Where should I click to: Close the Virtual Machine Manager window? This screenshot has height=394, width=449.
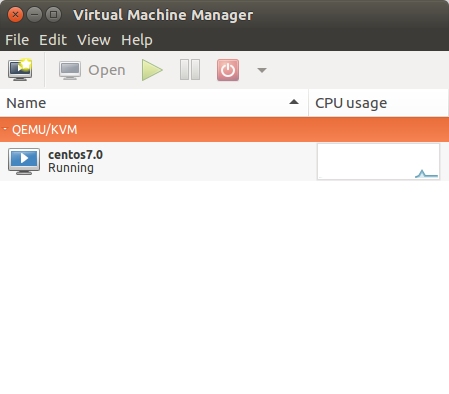15,15
